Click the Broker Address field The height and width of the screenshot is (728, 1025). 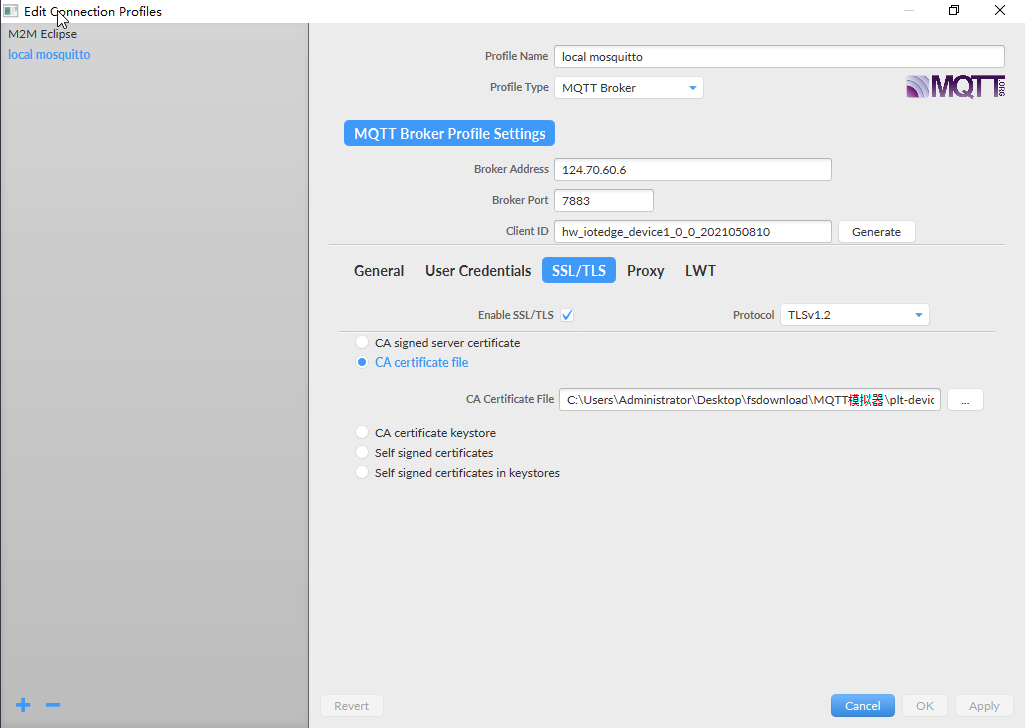click(x=693, y=170)
